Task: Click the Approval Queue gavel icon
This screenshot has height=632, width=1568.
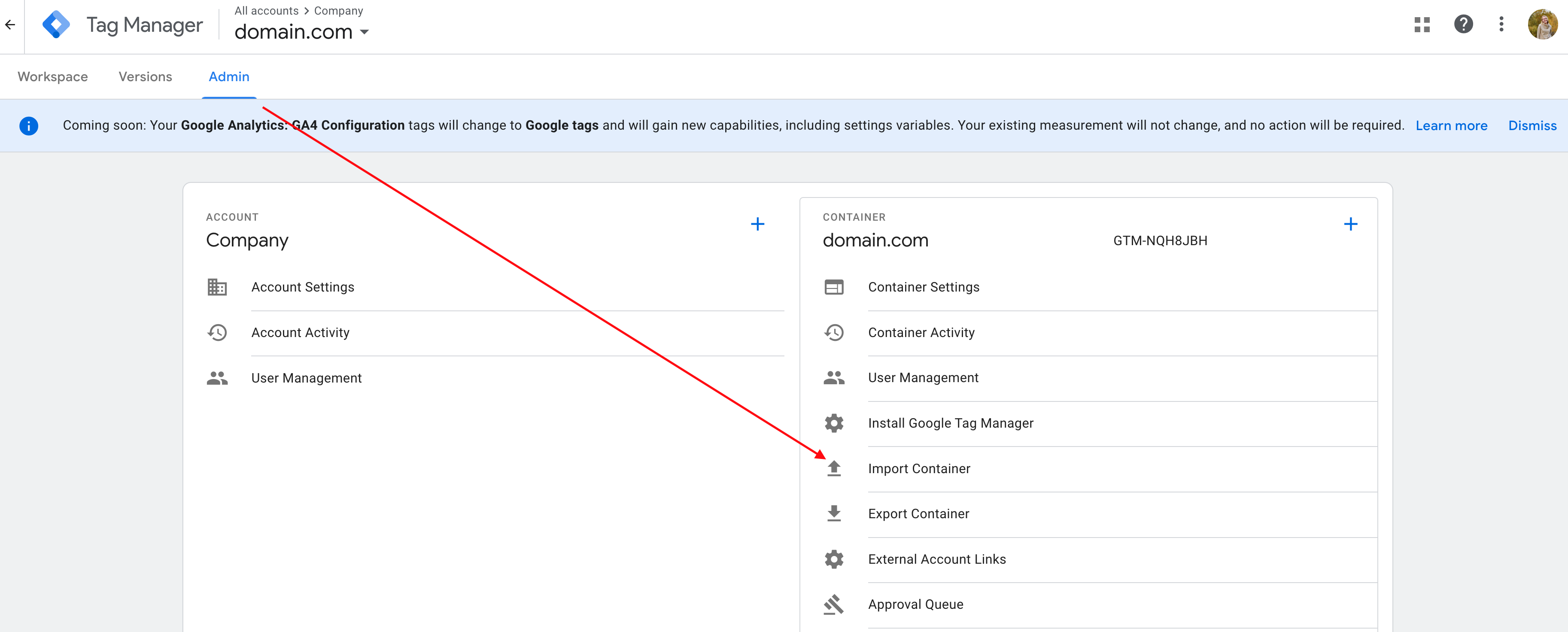Action: (833, 604)
